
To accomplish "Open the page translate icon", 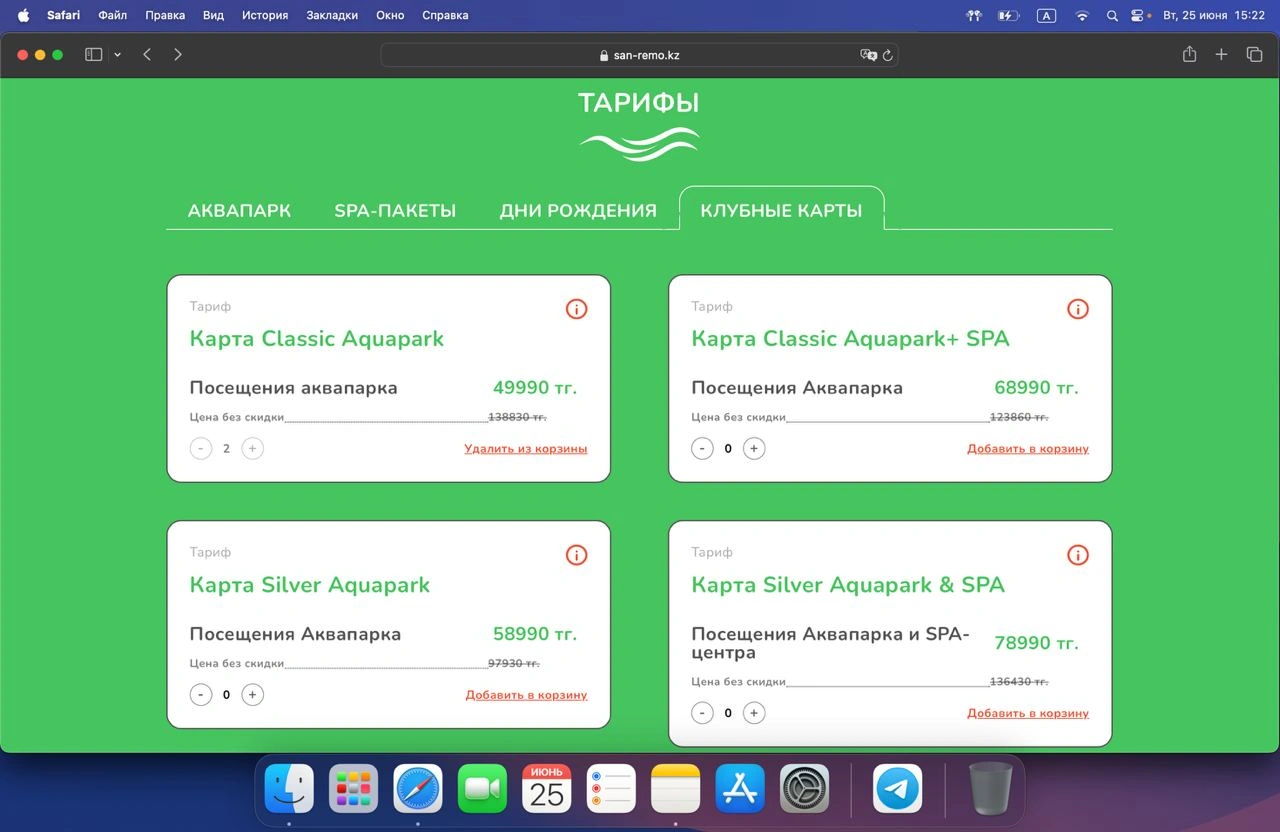I will (x=868, y=55).
